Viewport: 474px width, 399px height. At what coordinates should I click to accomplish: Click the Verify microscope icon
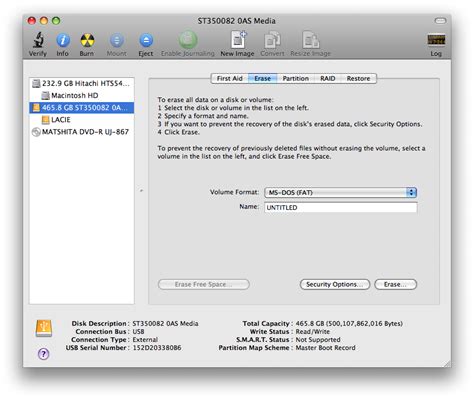38,40
